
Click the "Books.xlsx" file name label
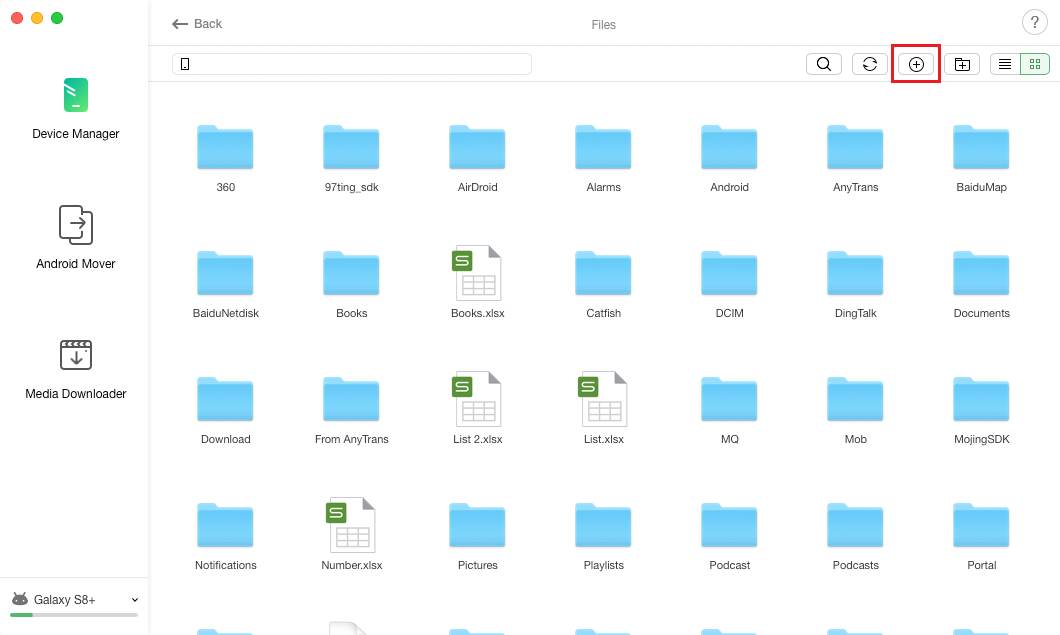(477, 313)
